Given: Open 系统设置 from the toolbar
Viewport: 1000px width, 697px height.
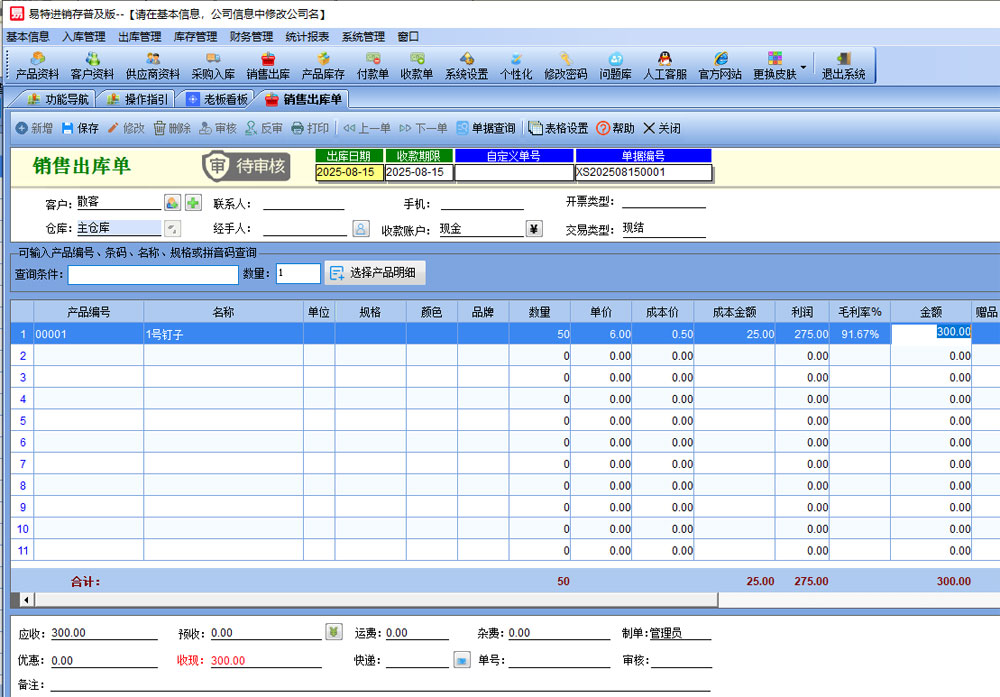Looking at the screenshot, I should point(466,66).
